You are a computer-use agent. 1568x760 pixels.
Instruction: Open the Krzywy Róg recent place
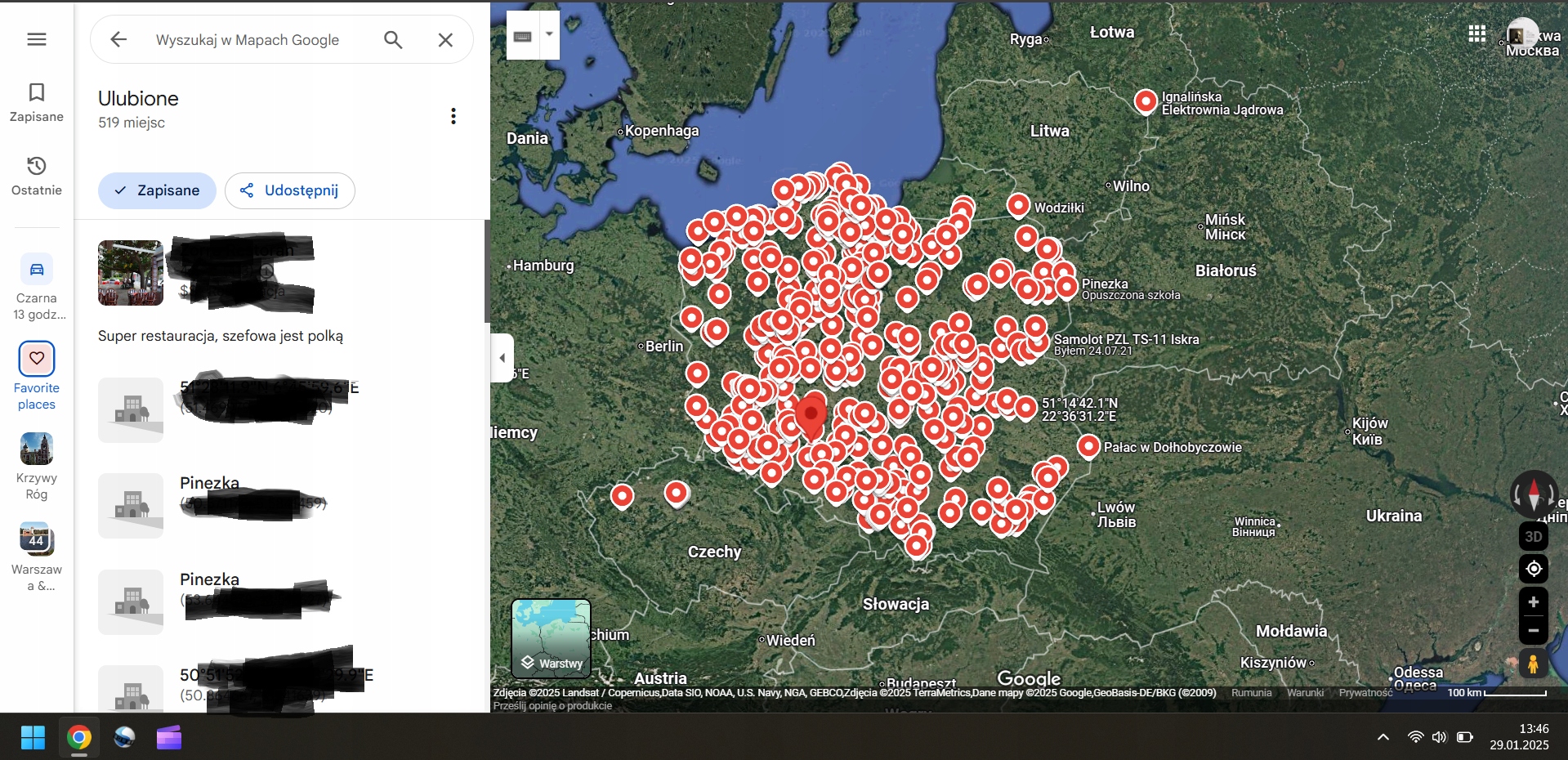pos(37,467)
